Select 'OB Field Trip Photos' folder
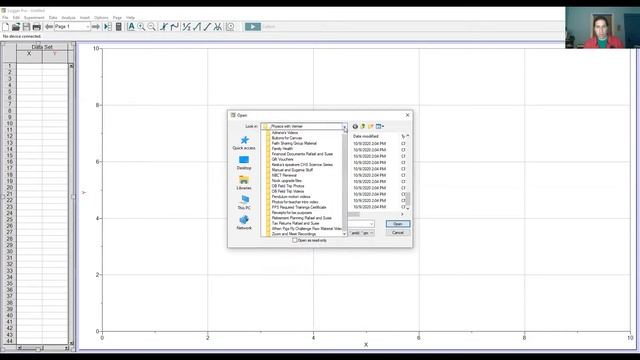This screenshot has height=360, width=640. (288, 186)
